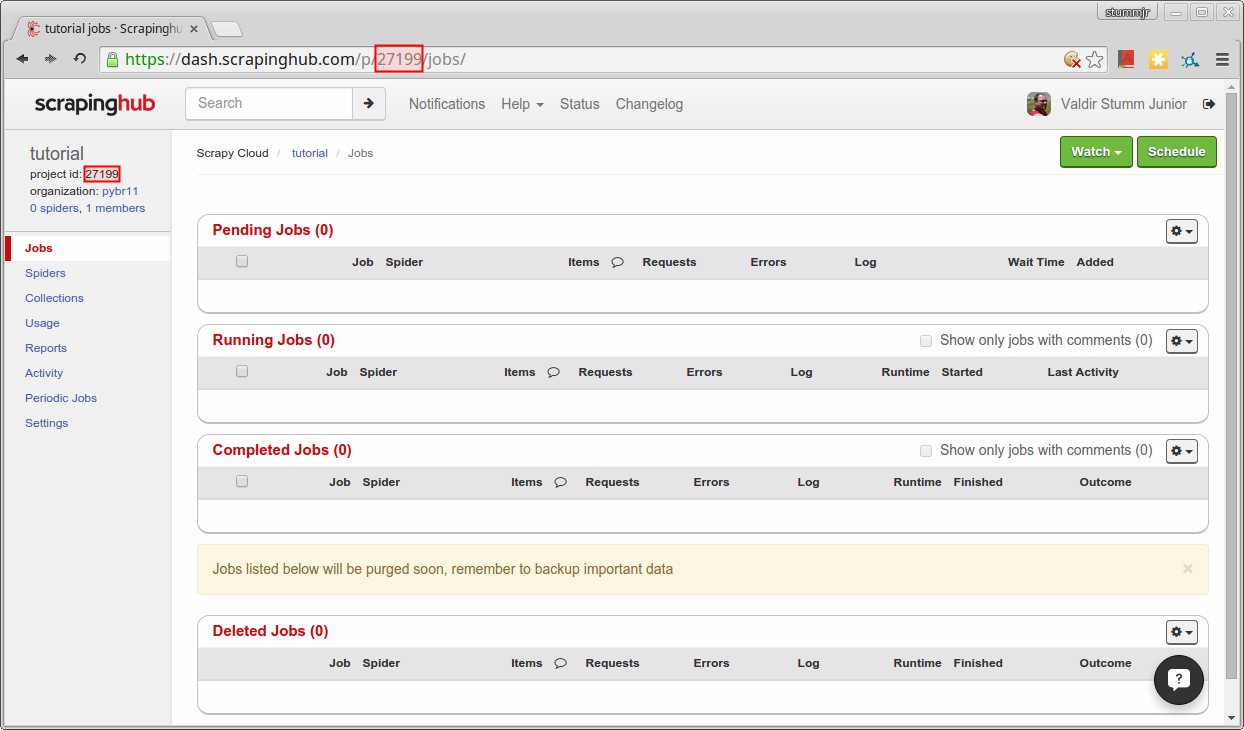This screenshot has width=1244, height=730.
Task: Click the 'Started' column header in Running Jobs
Action: 962,372
